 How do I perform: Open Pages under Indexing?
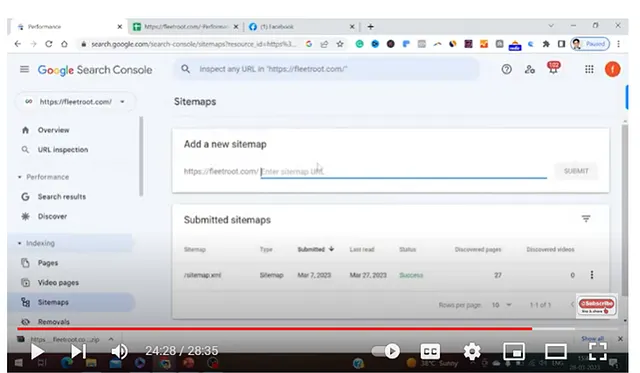coord(48,263)
